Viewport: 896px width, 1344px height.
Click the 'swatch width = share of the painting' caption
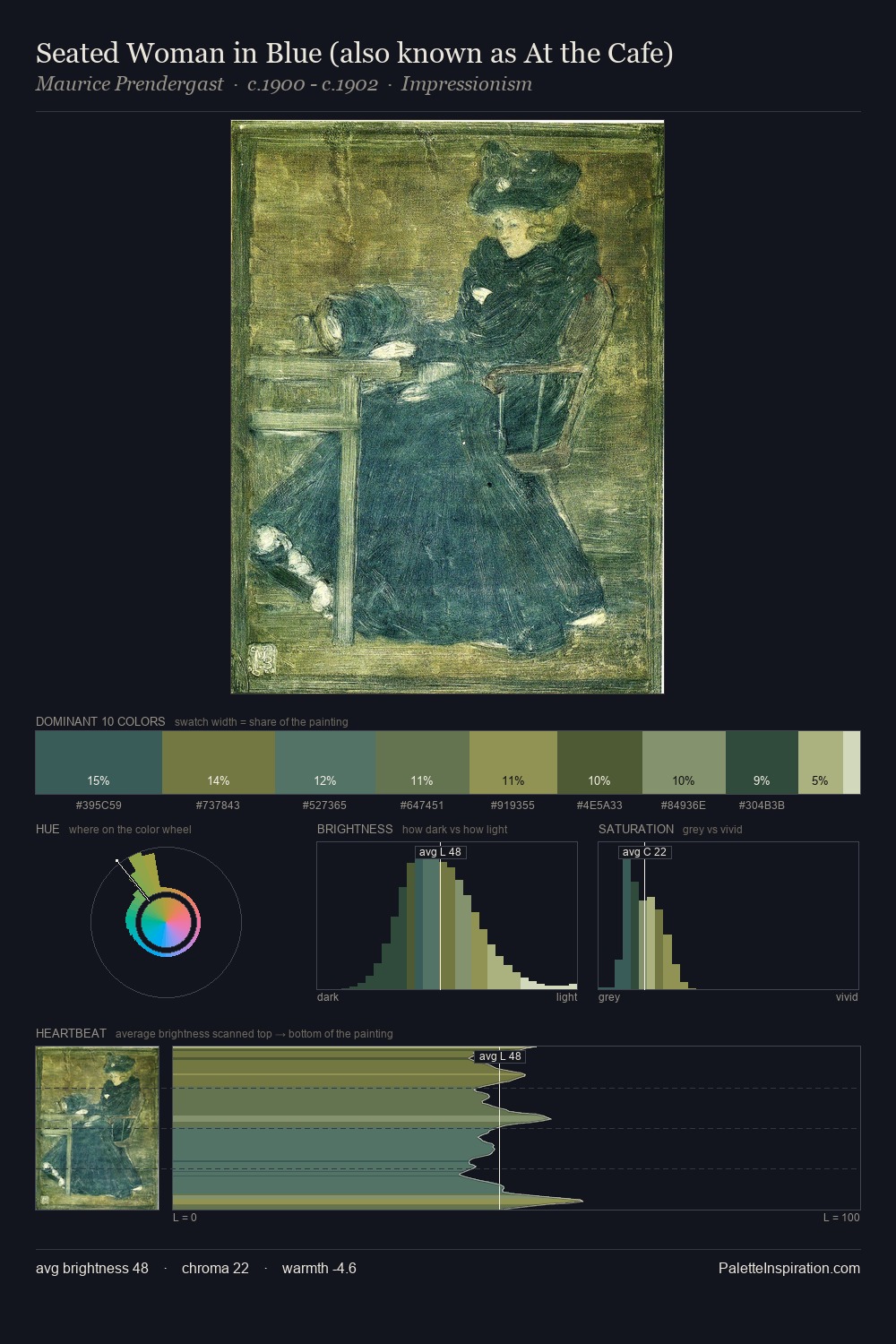[262, 722]
